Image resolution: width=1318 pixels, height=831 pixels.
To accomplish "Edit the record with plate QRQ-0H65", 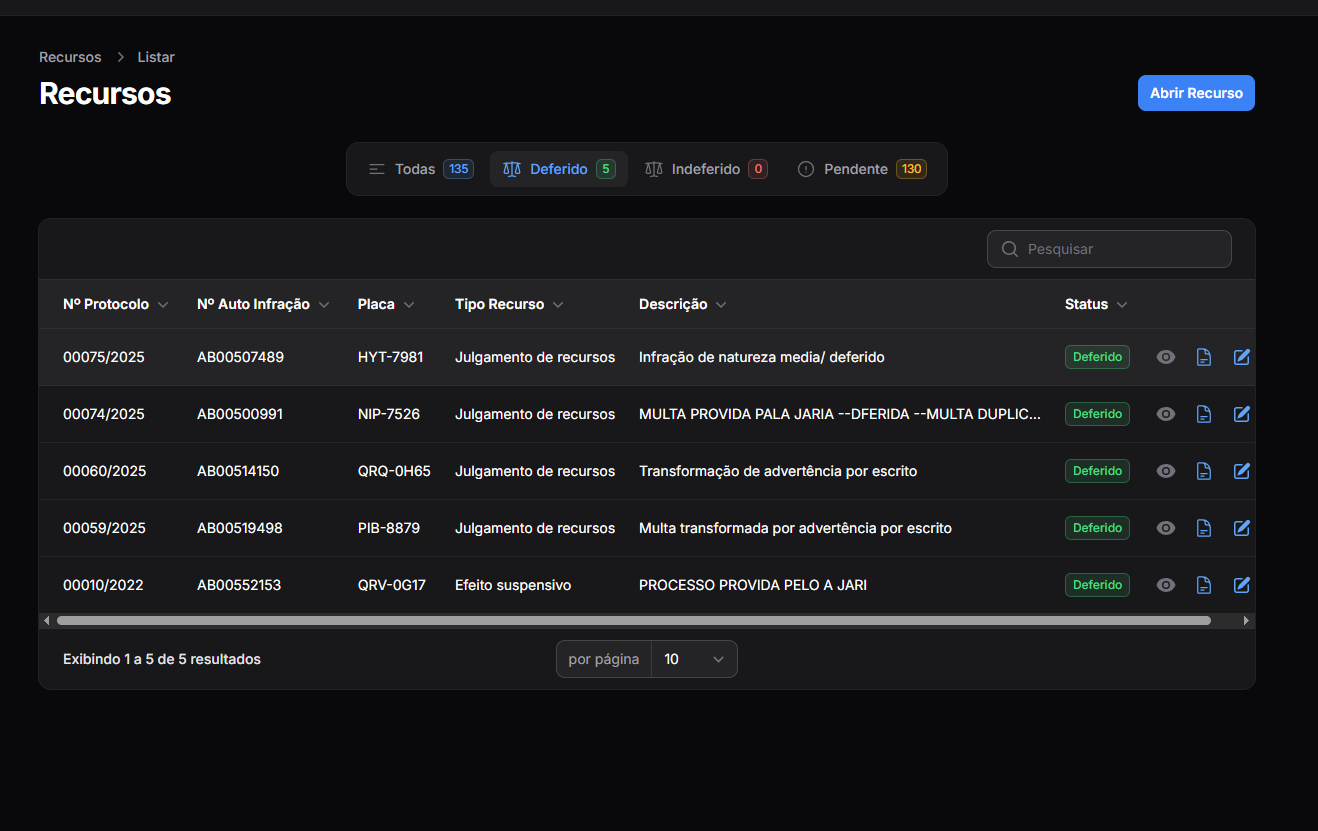I will (x=1241, y=471).
